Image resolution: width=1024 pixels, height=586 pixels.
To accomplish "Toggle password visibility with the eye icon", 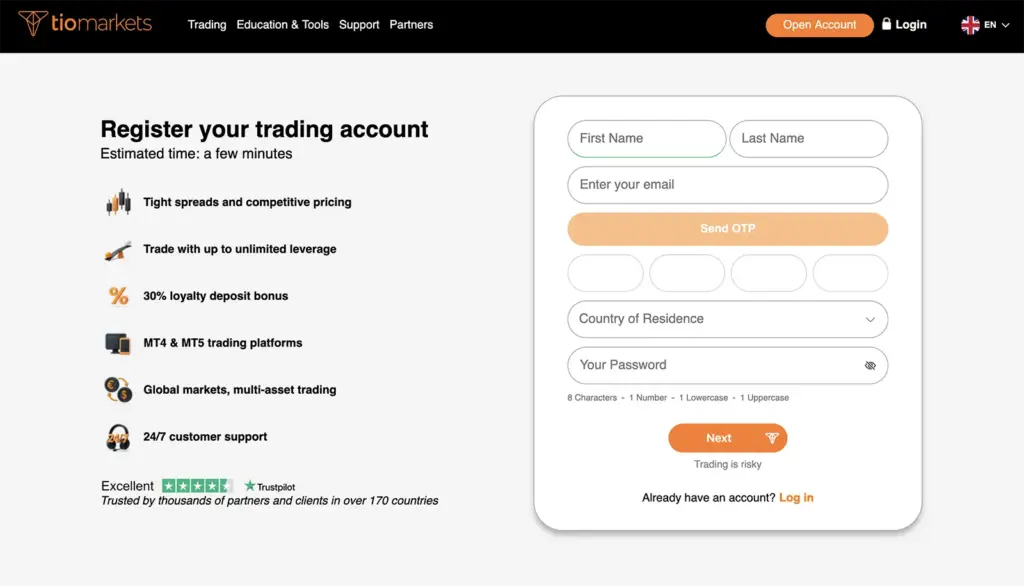I will pos(870,366).
